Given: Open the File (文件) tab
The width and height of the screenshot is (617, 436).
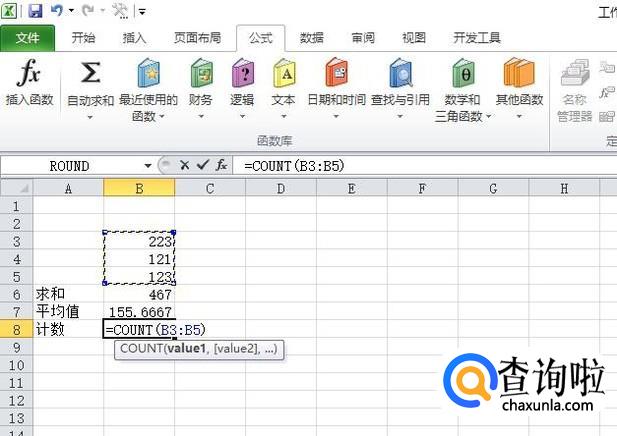Looking at the screenshot, I should pyautogui.click(x=28, y=38).
